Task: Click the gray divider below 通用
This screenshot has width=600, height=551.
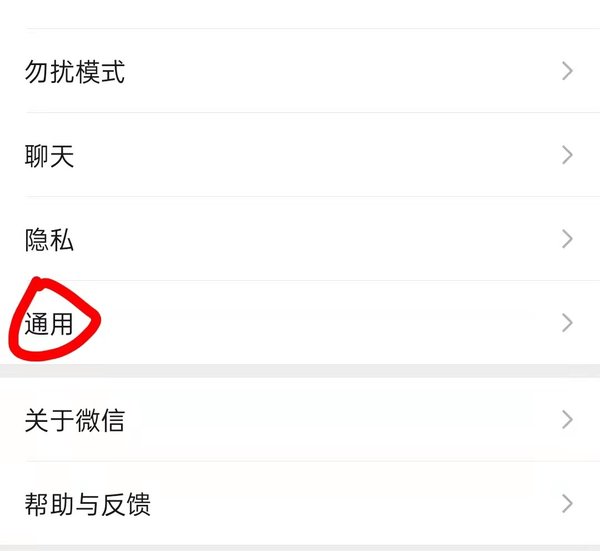Action: point(300,371)
